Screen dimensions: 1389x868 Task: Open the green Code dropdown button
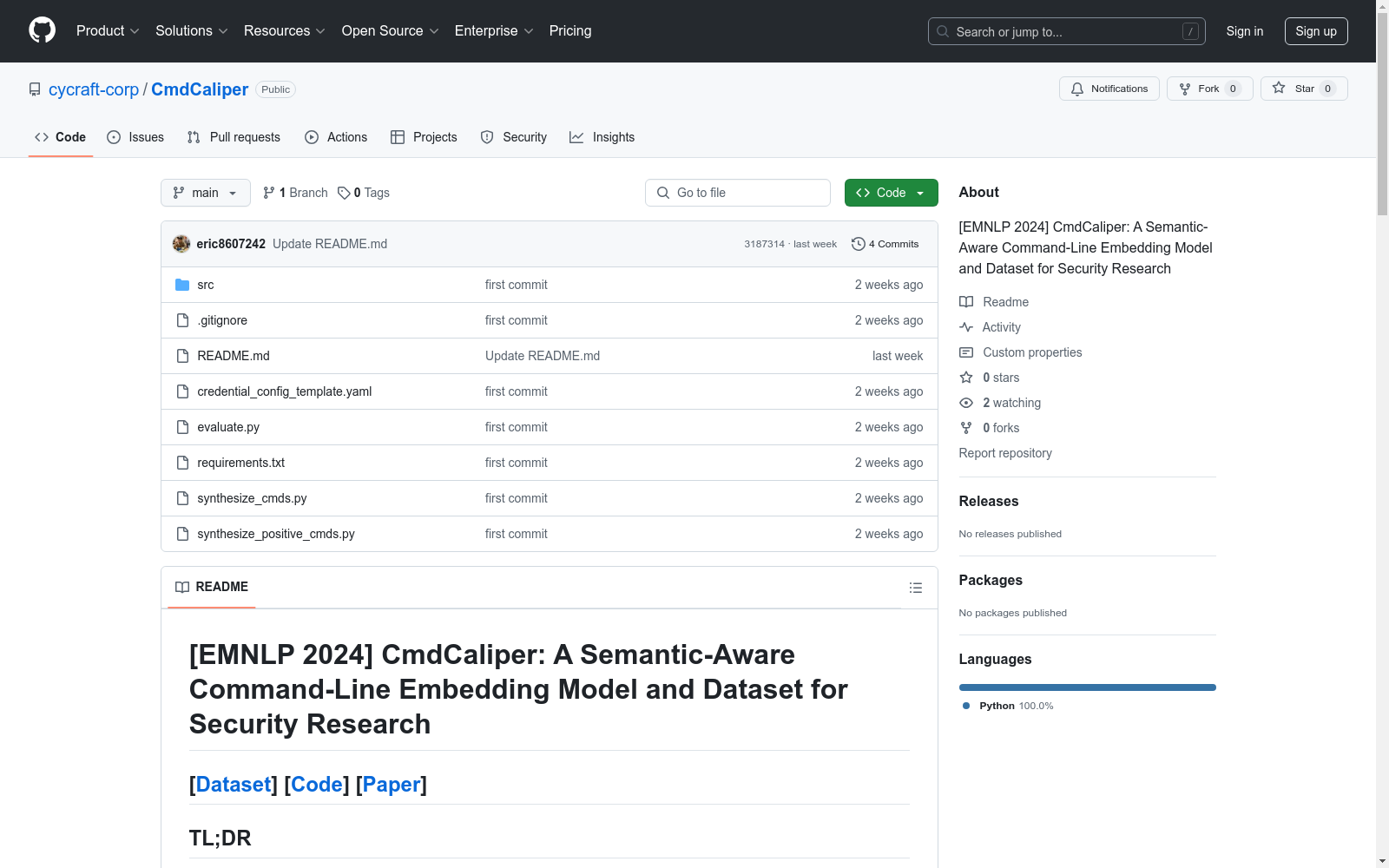click(x=892, y=193)
